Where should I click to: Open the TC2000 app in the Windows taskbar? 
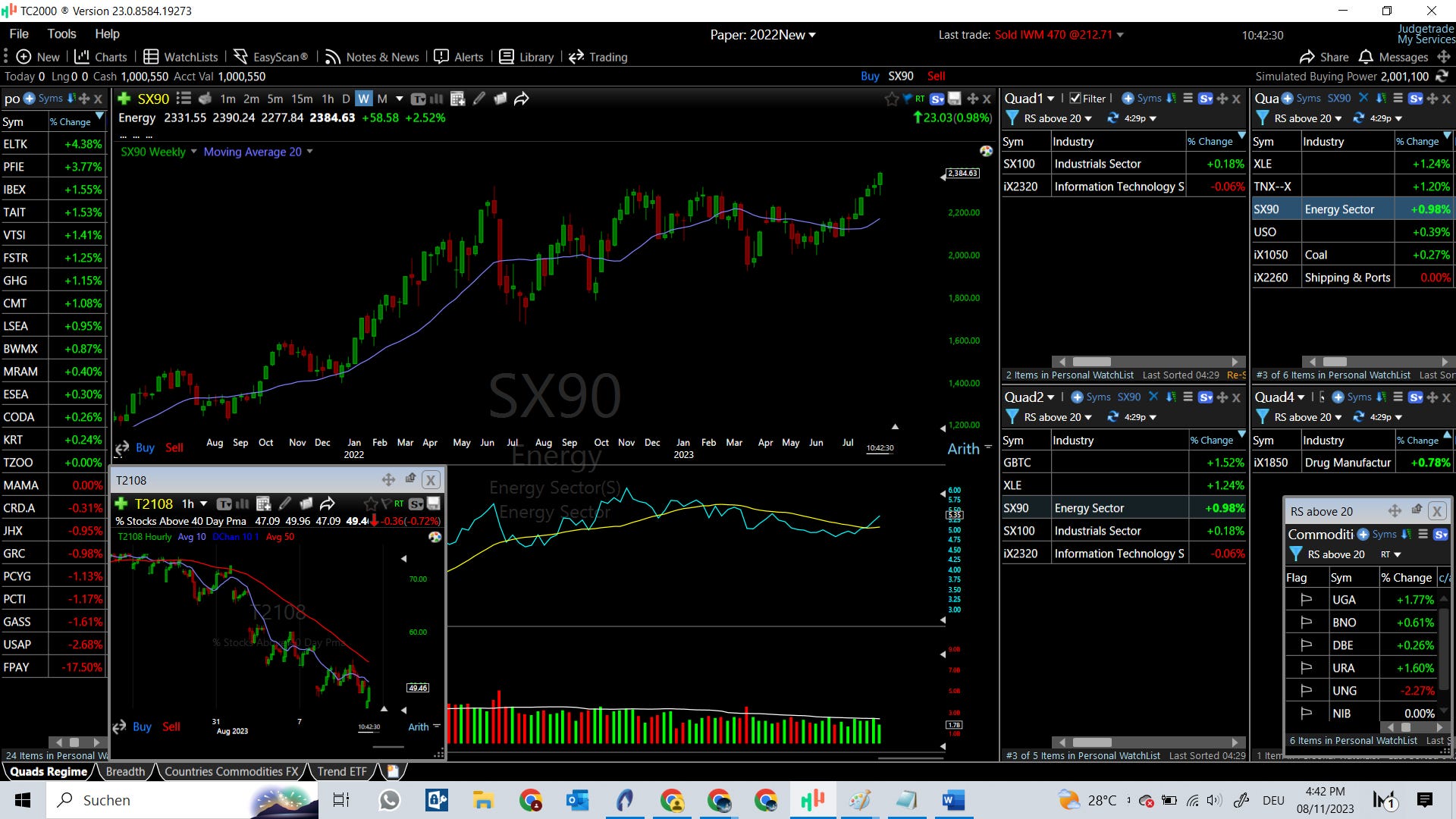point(812,800)
